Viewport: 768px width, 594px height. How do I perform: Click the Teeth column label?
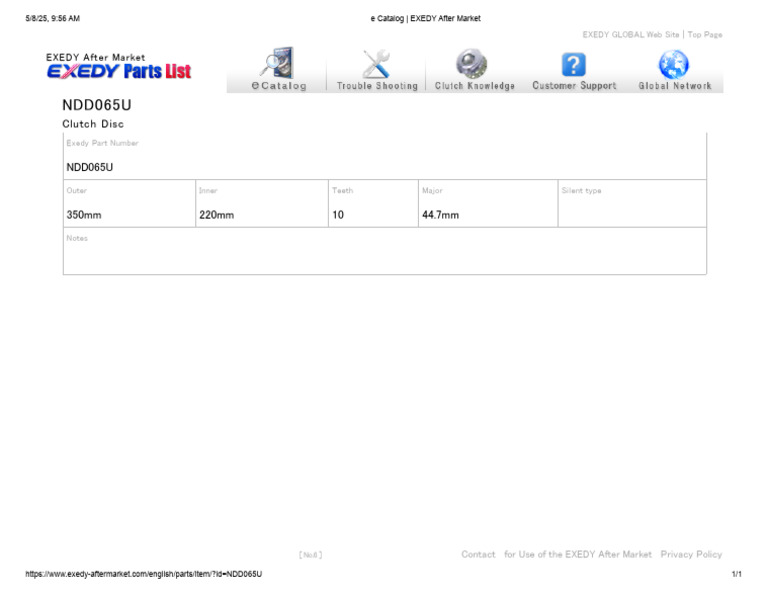click(x=342, y=190)
